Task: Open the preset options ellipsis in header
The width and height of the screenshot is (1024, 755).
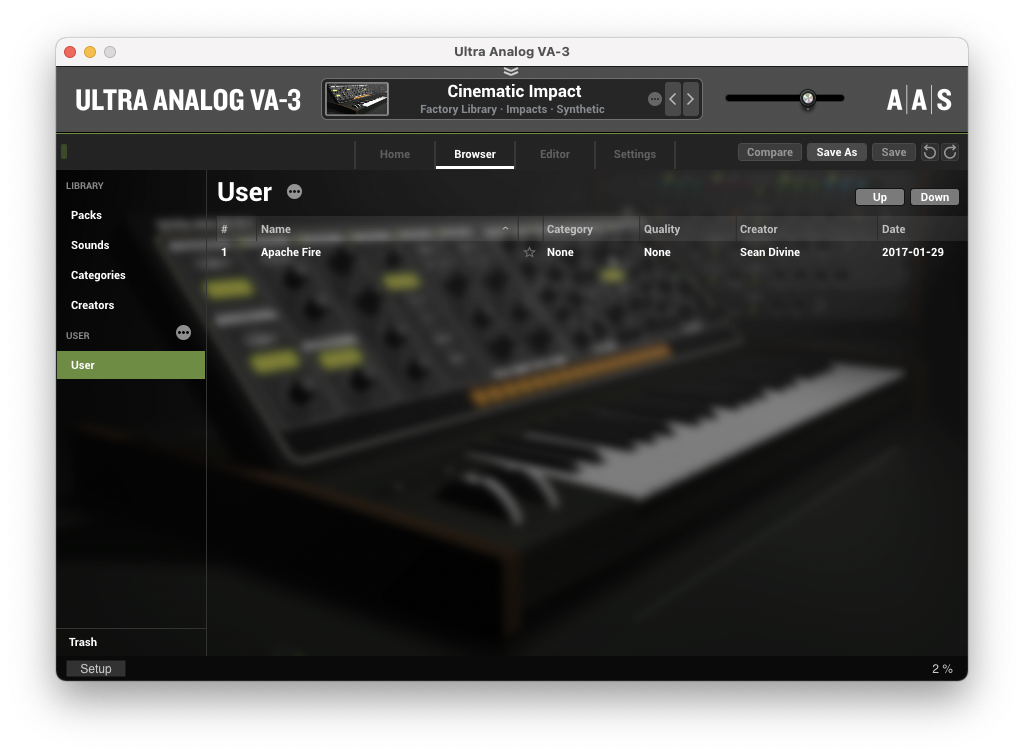Action: click(655, 99)
